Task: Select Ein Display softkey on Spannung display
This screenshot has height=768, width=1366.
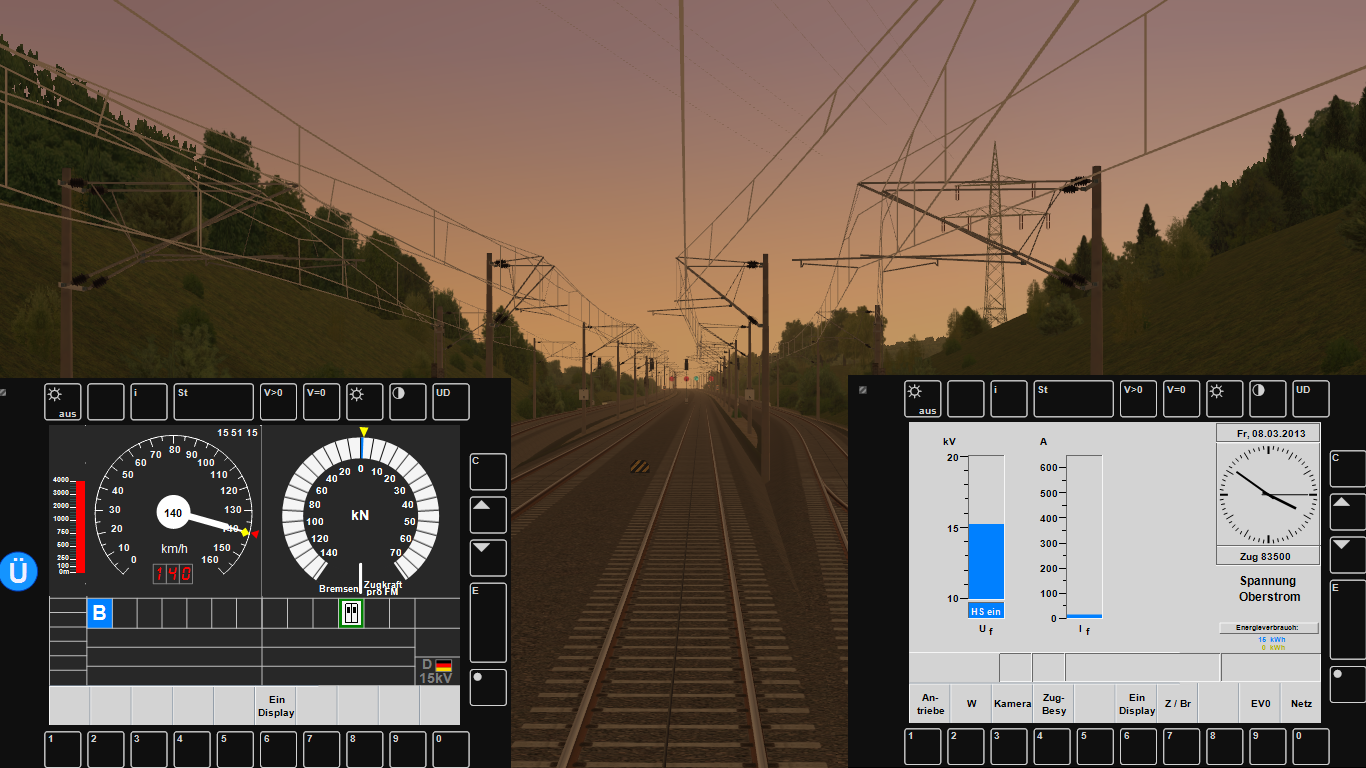Action: 1136,704
